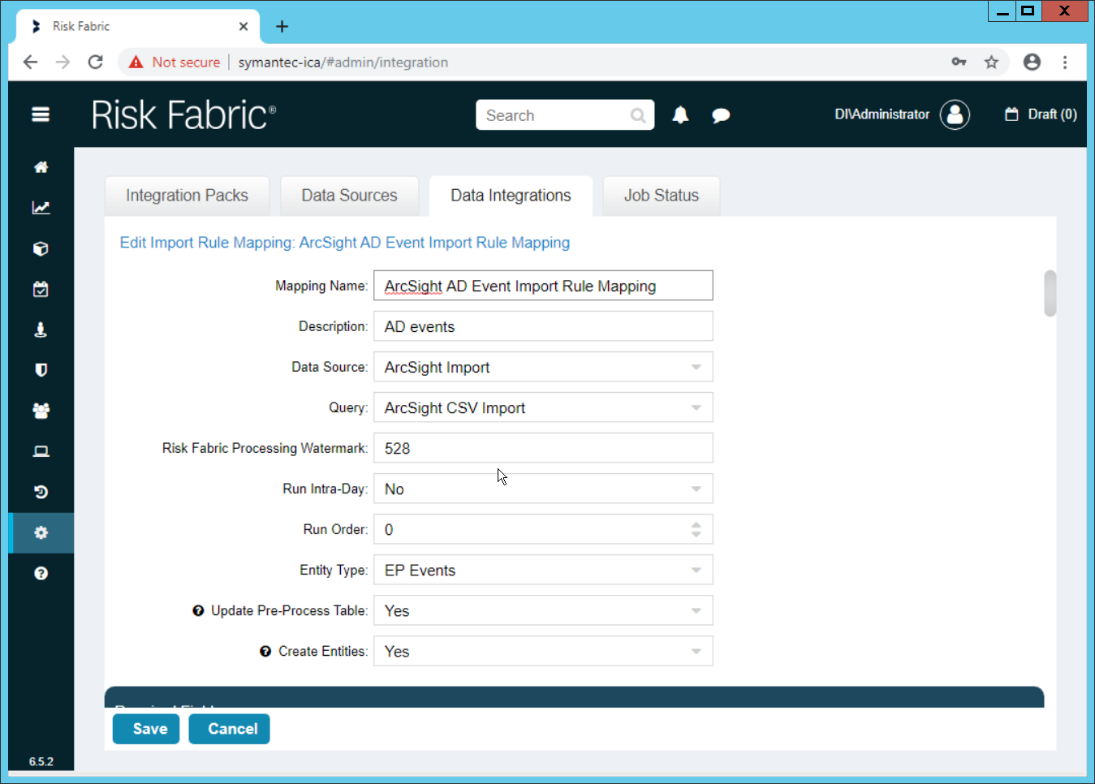
Task: Click the shield icon in sidebar
Action: click(41, 370)
